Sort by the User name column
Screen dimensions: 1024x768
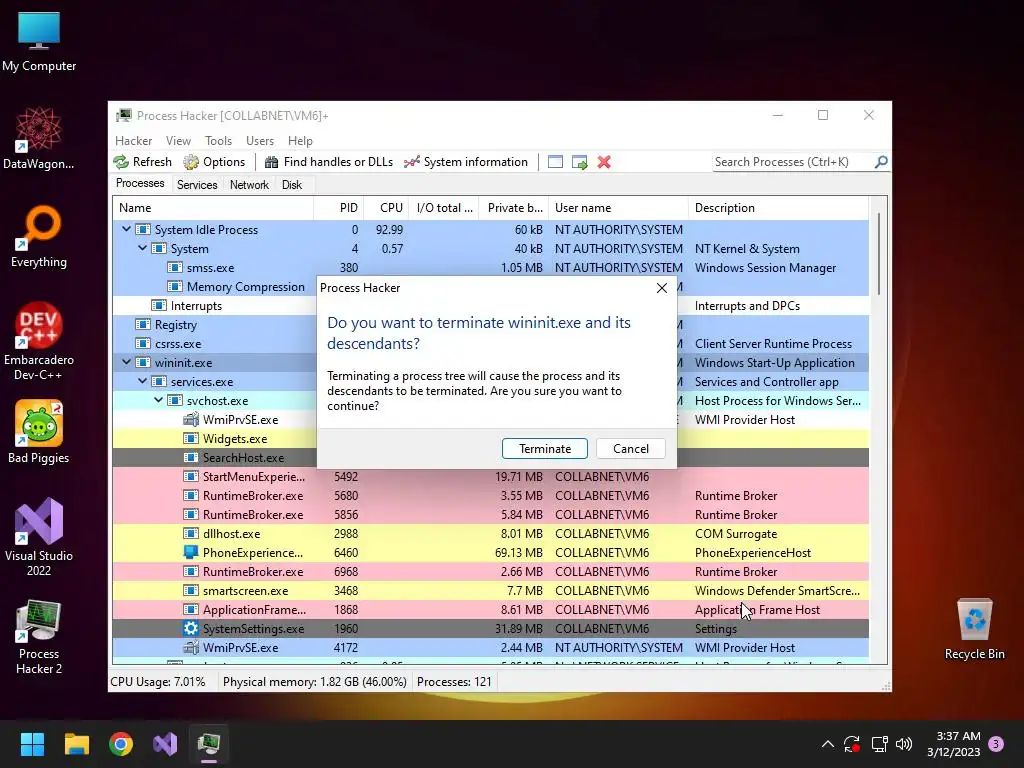[618, 208]
